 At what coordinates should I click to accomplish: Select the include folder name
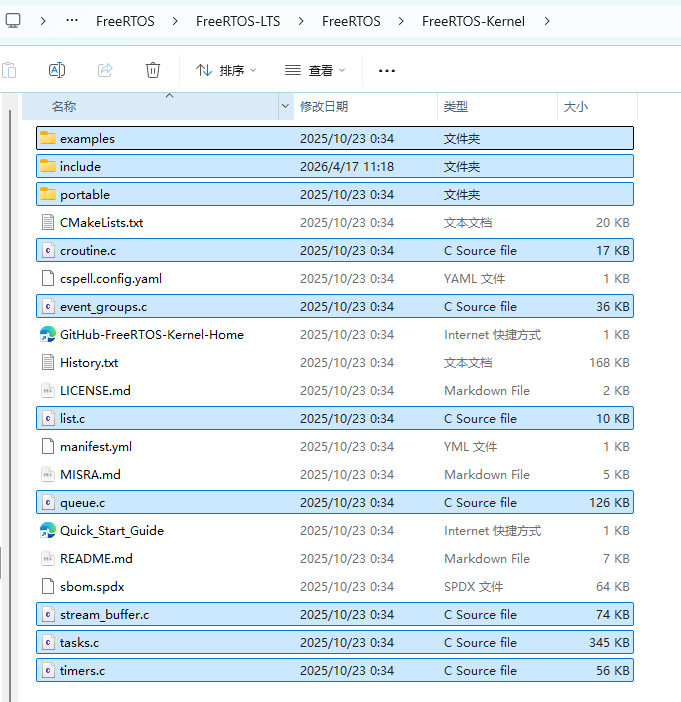(81, 167)
